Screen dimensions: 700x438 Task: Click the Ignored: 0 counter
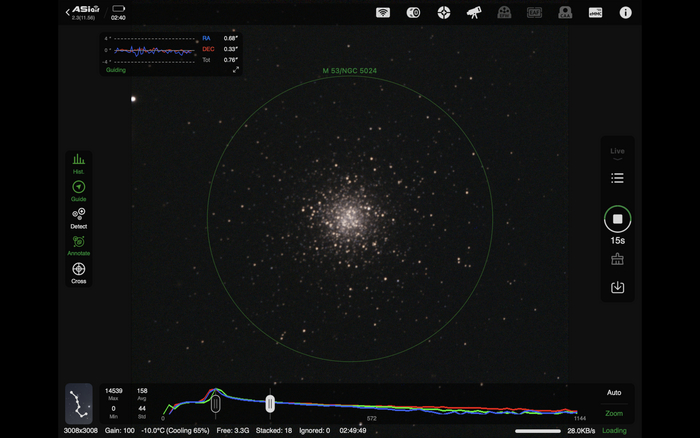314,430
